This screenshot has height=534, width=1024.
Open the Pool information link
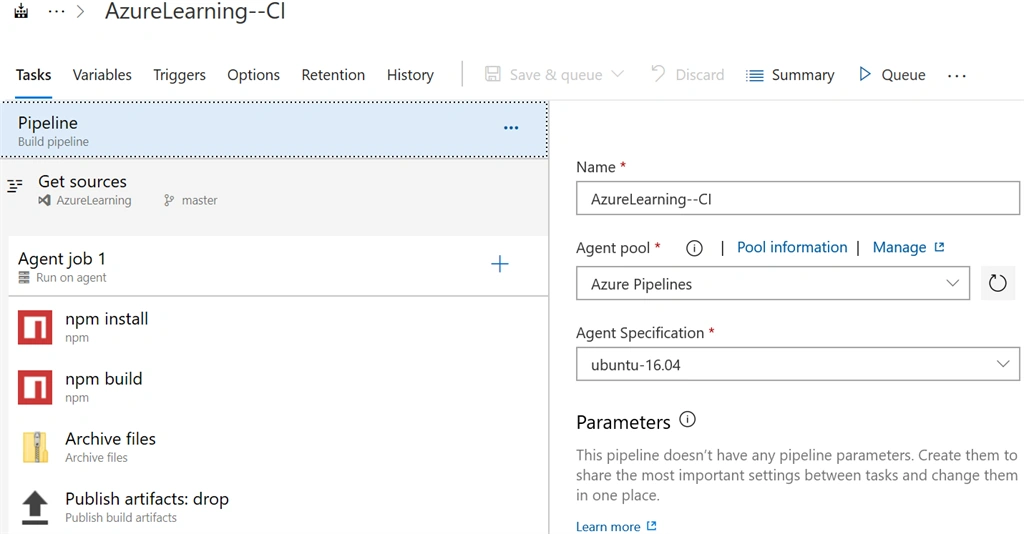pyautogui.click(x=792, y=247)
